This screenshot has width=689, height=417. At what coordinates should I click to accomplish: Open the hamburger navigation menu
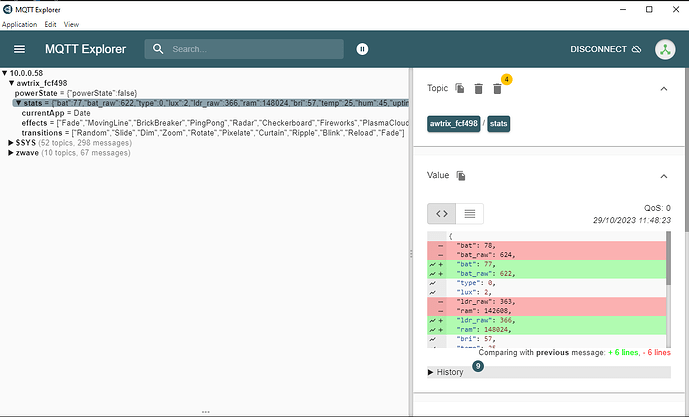19,49
